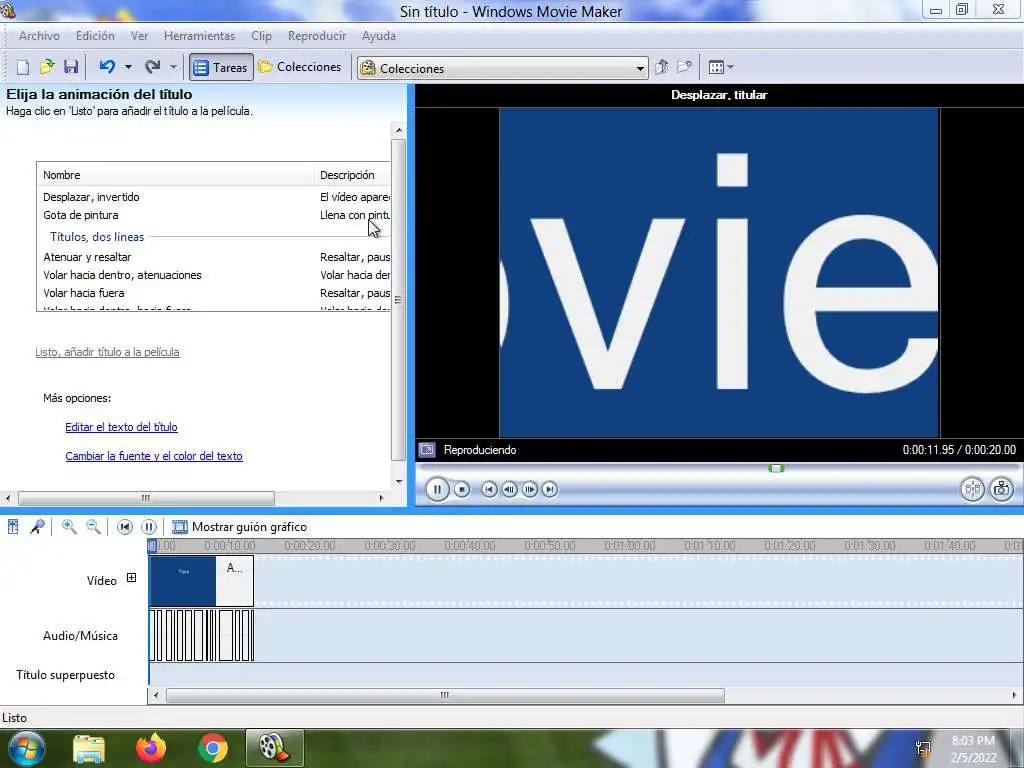Screen dimensions: 1024x768
Task: Jump forward to end of preview
Action: pyautogui.click(x=550, y=489)
